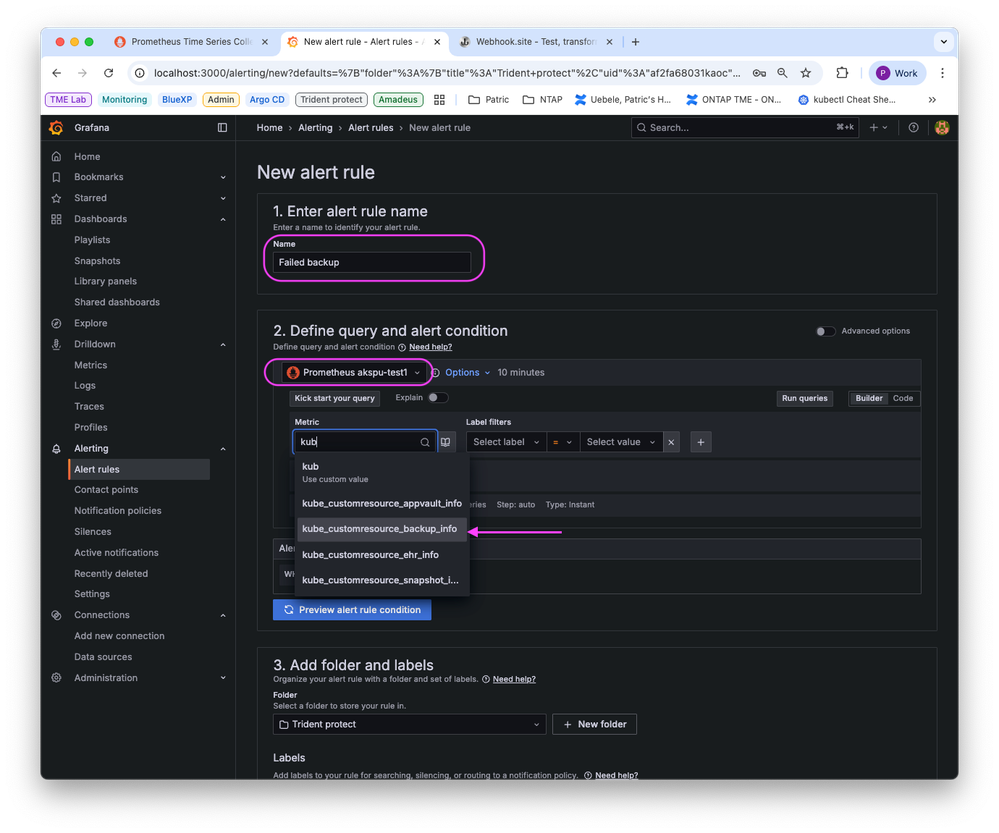The width and height of the screenshot is (999, 833).
Task: Click the Grafana logo icon
Action: pyautogui.click(x=57, y=128)
